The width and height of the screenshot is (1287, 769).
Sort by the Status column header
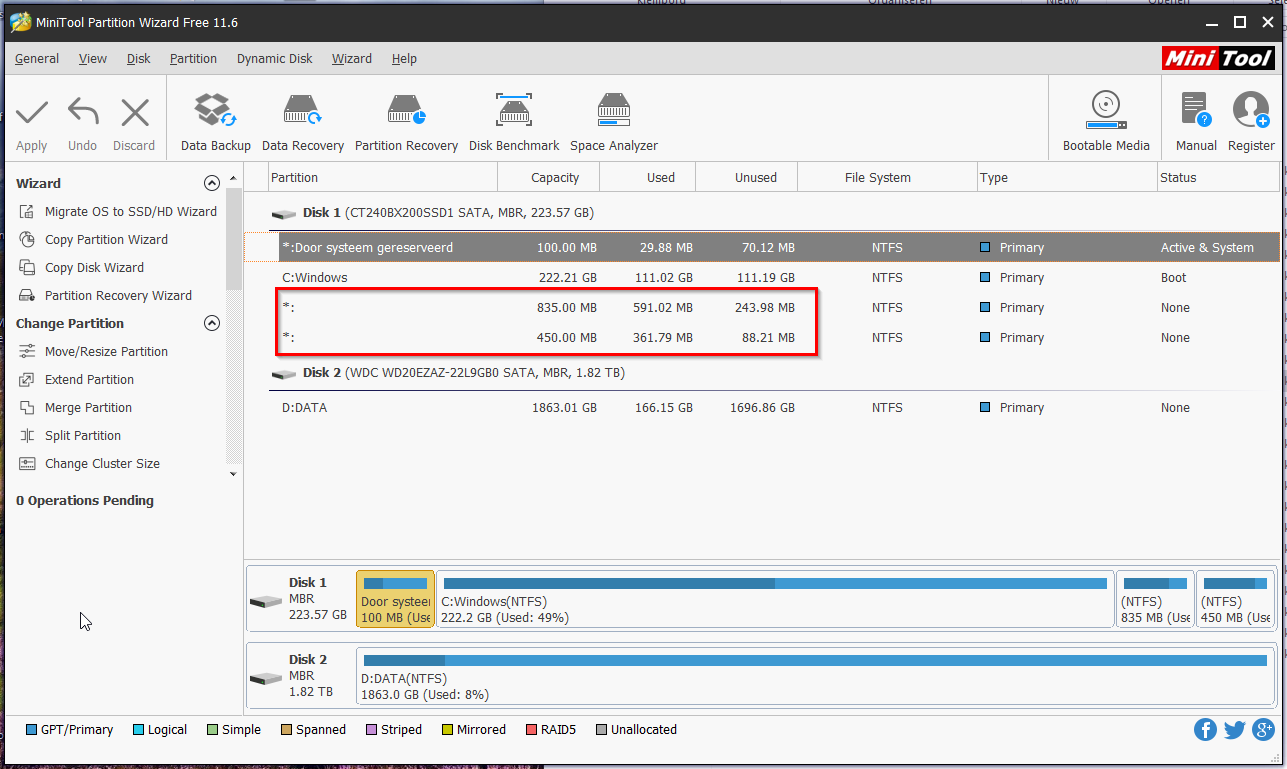click(x=1218, y=177)
